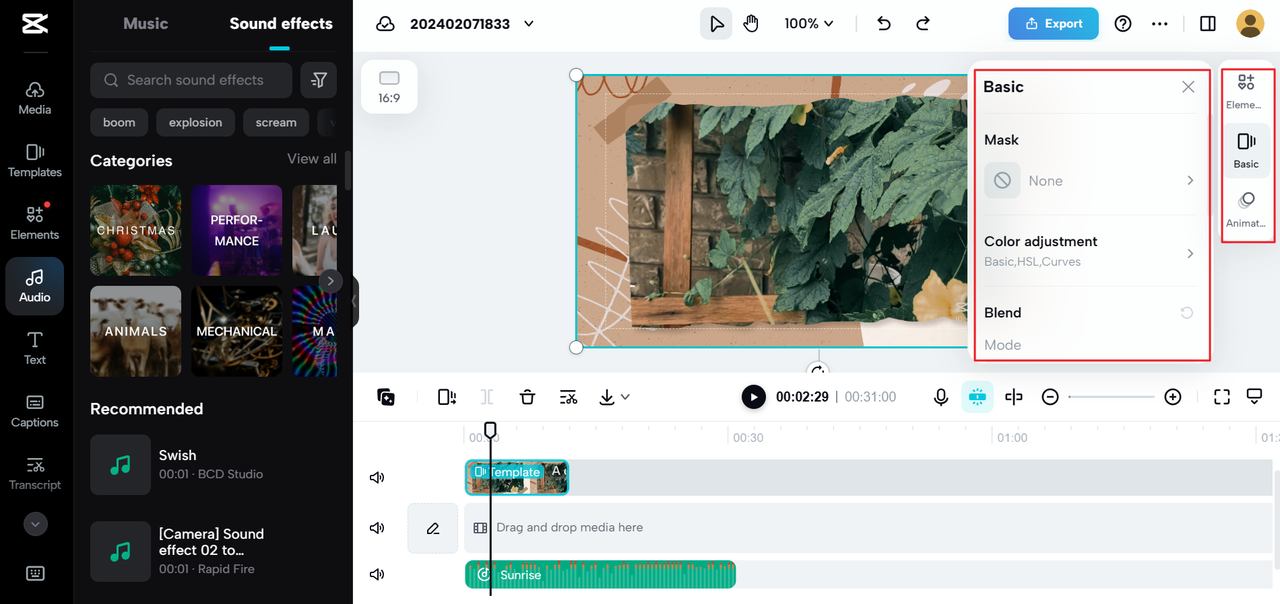Screen dimensions: 1280x604
Task: Undo the last action
Action: [x=884, y=24]
